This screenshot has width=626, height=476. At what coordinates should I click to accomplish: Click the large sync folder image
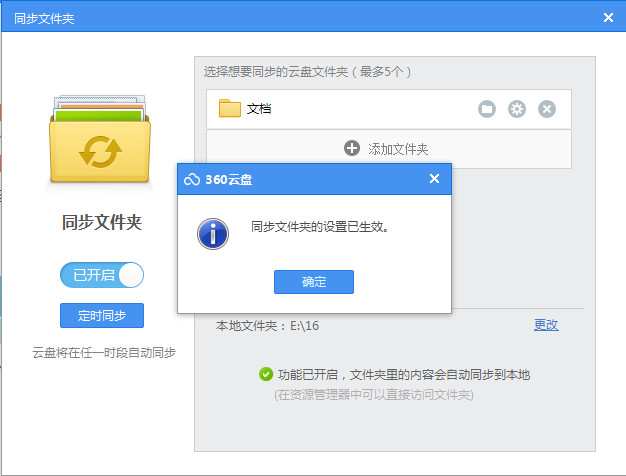[x=100, y=139]
